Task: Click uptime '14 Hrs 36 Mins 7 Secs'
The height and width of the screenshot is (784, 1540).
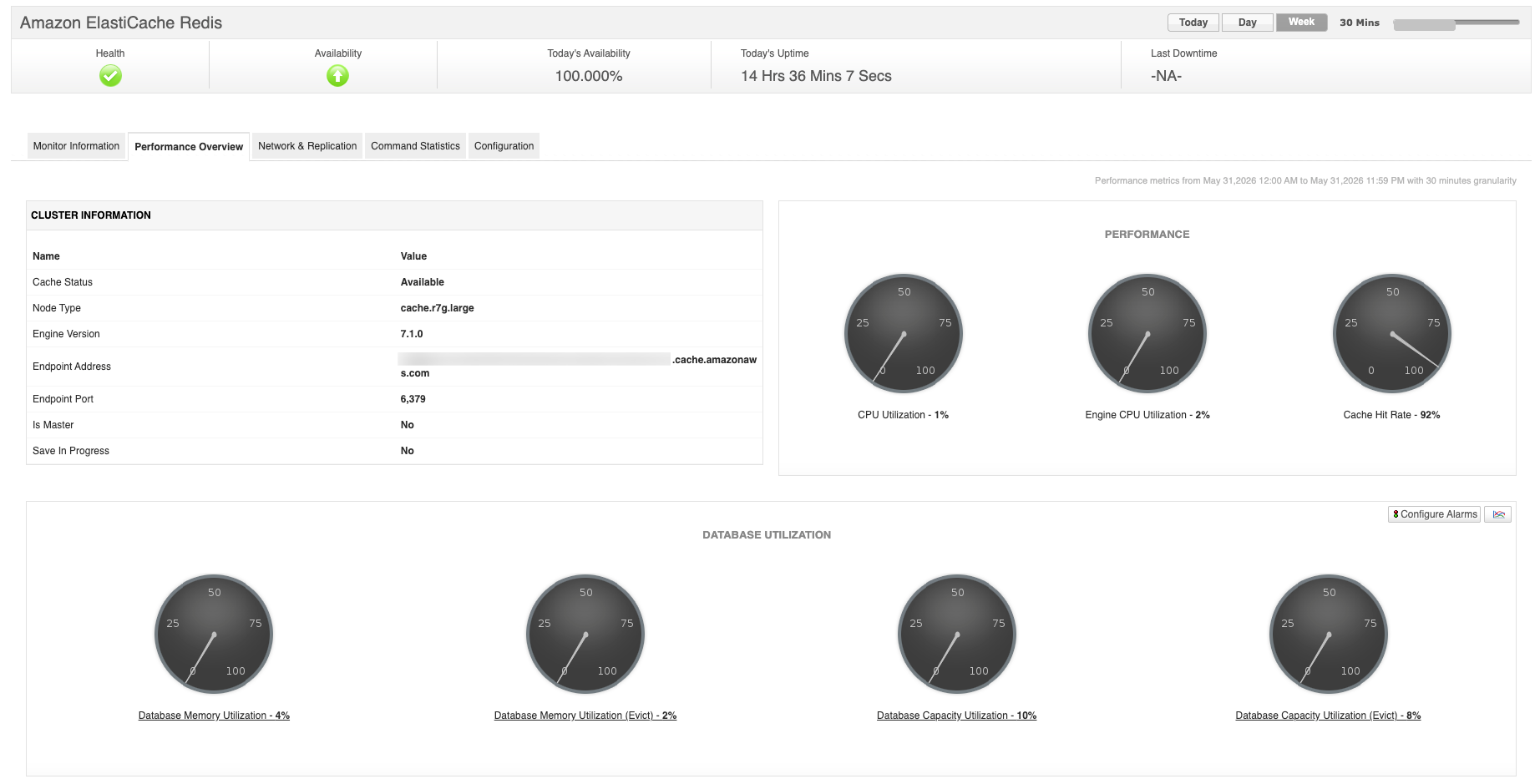Action: coord(816,76)
